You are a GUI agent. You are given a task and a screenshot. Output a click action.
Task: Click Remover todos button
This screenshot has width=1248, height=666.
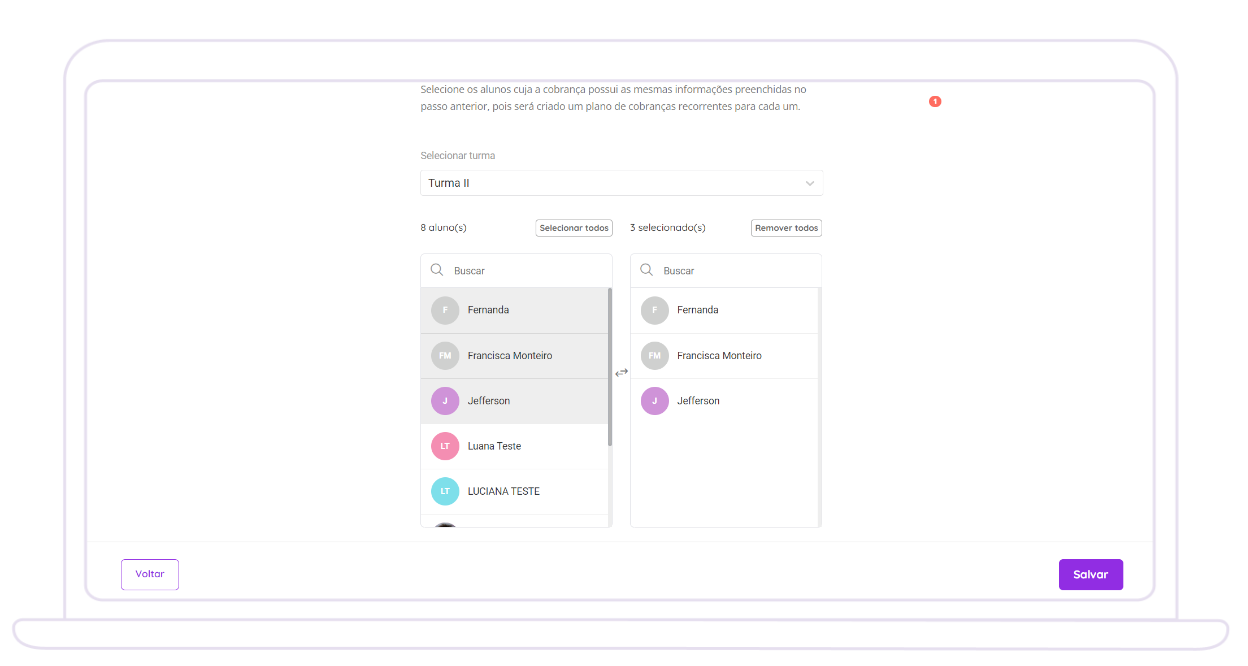click(786, 228)
